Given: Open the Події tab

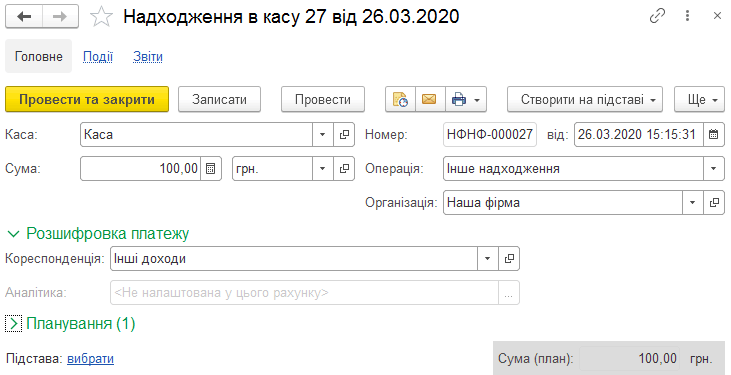Looking at the screenshot, I should coord(98,56).
